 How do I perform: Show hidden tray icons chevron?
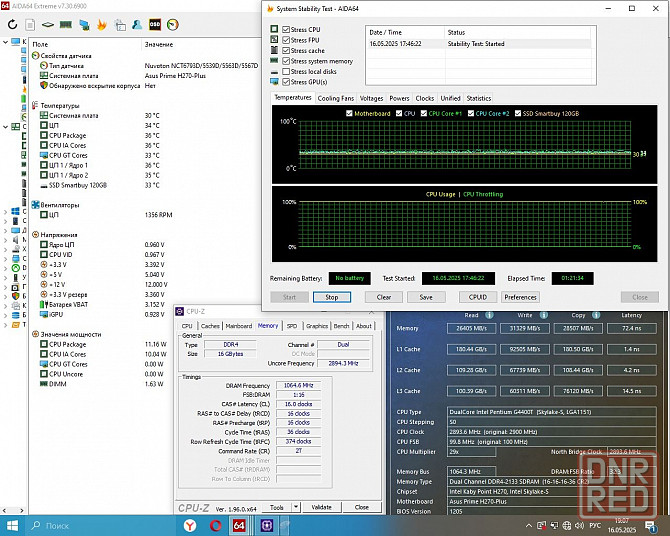529,525
